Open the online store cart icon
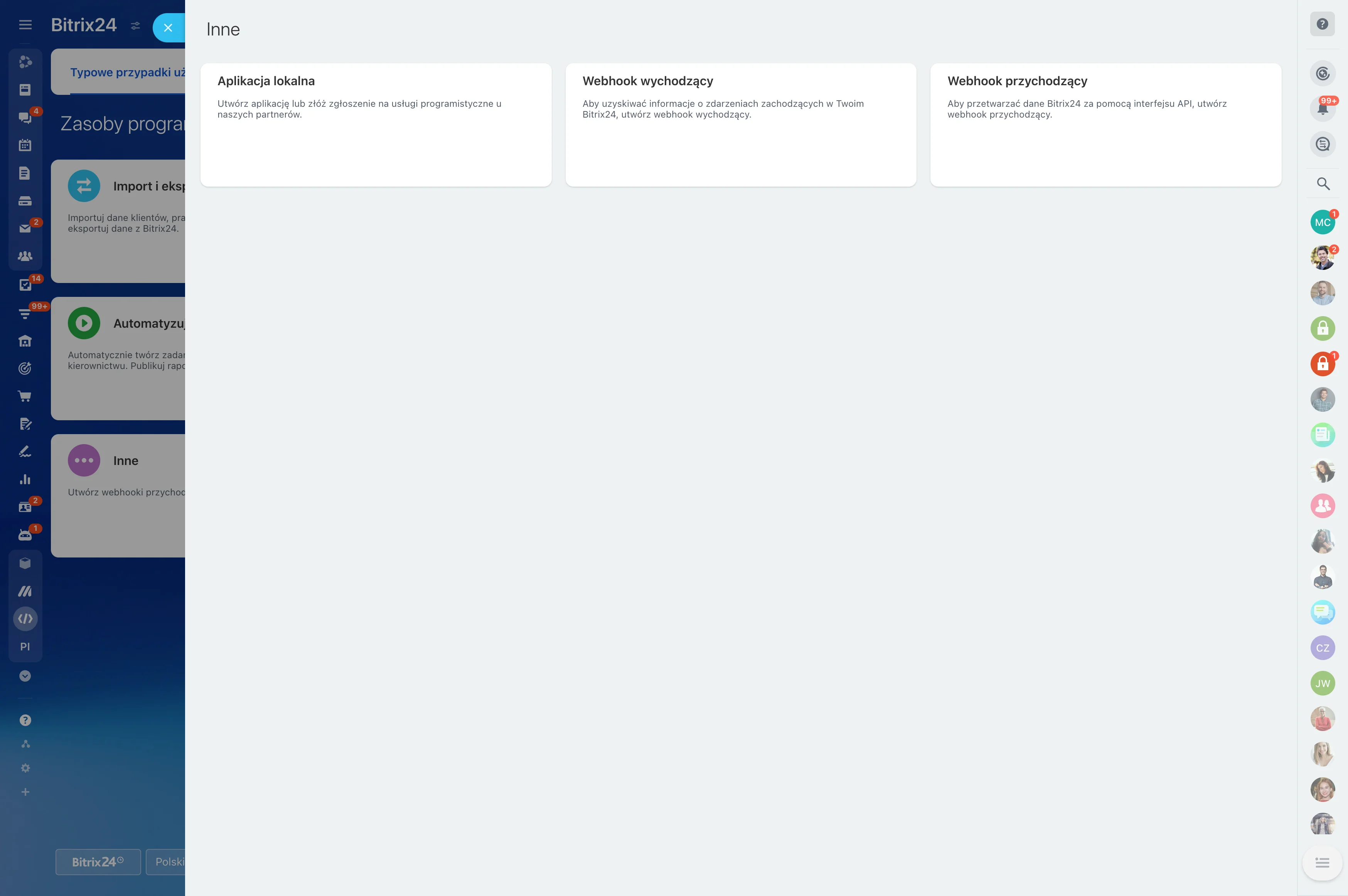1348x896 pixels. pyautogui.click(x=25, y=396)
